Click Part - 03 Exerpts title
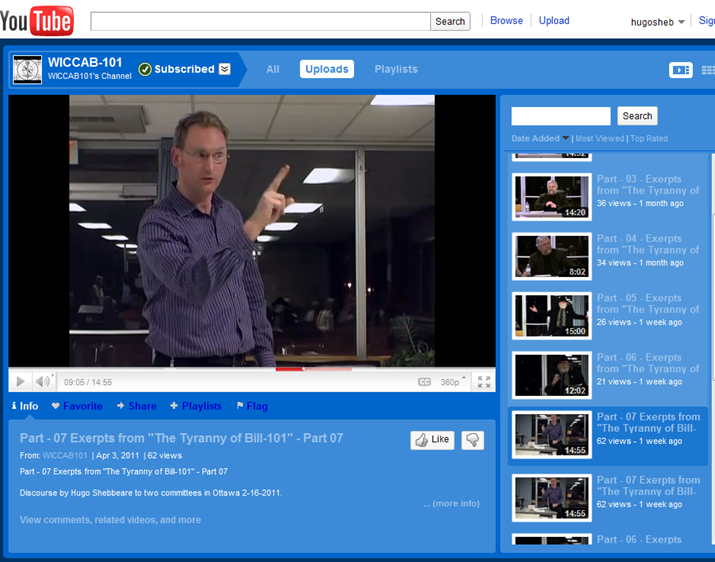The image size is (715, 562). pos(648,185)
